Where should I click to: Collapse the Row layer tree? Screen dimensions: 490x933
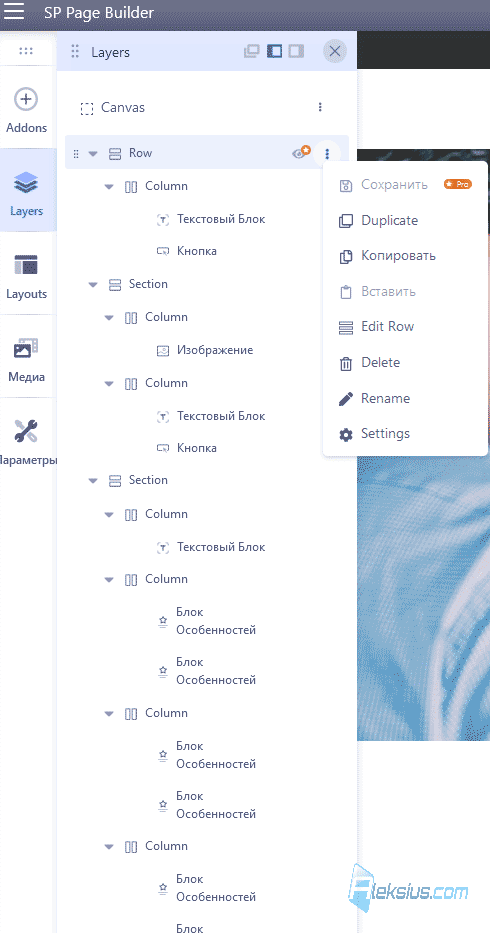[x=93, y=154]
